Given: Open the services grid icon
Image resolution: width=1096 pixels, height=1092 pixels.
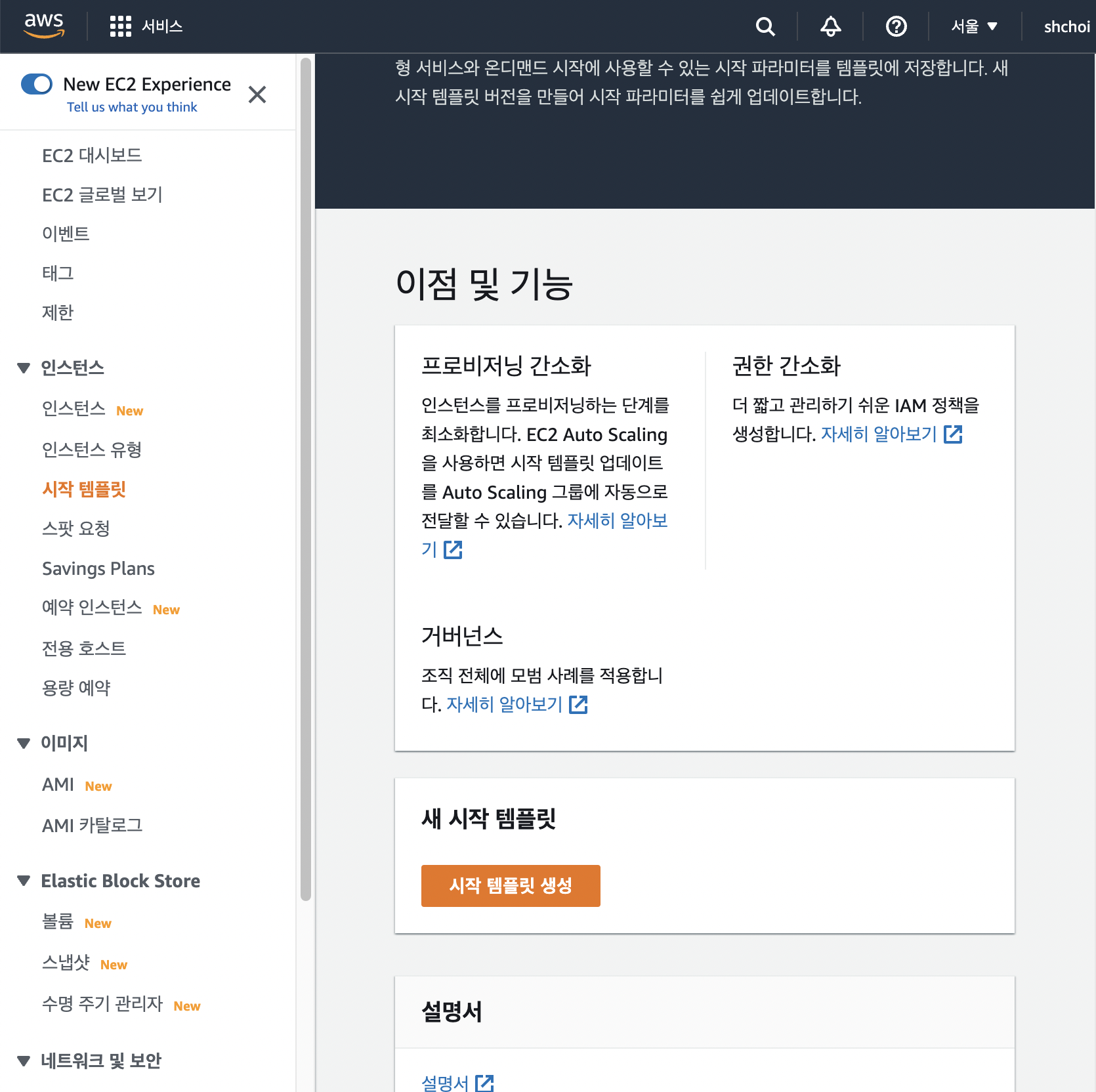Looking at the screenshot, I should pyautogui.click(x=121, y=26).
